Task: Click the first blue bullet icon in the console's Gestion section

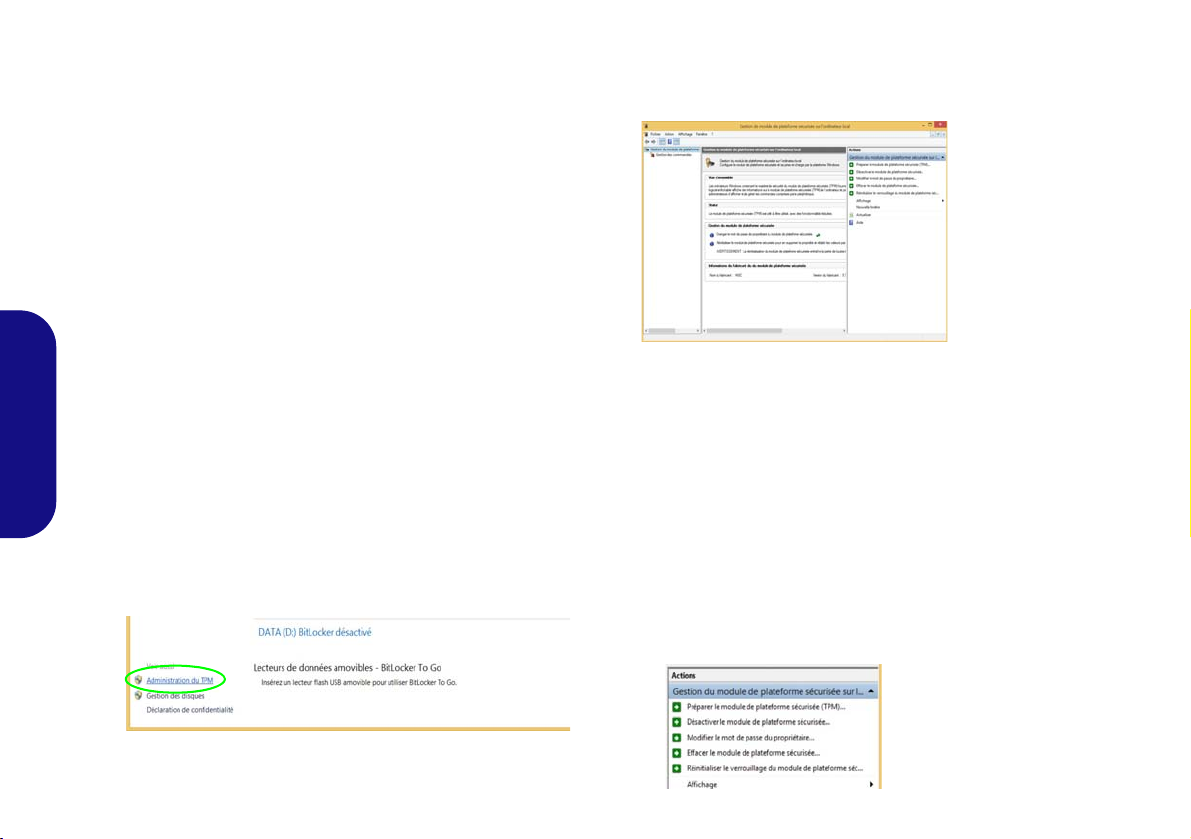Action: [x=712, y=235]
